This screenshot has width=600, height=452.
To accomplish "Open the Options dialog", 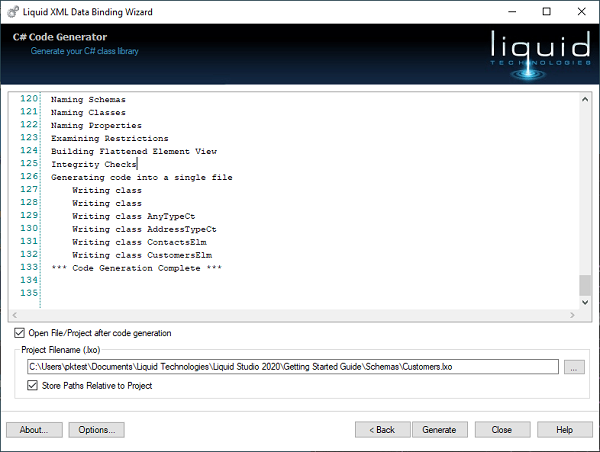I will [x=96, y=429].
